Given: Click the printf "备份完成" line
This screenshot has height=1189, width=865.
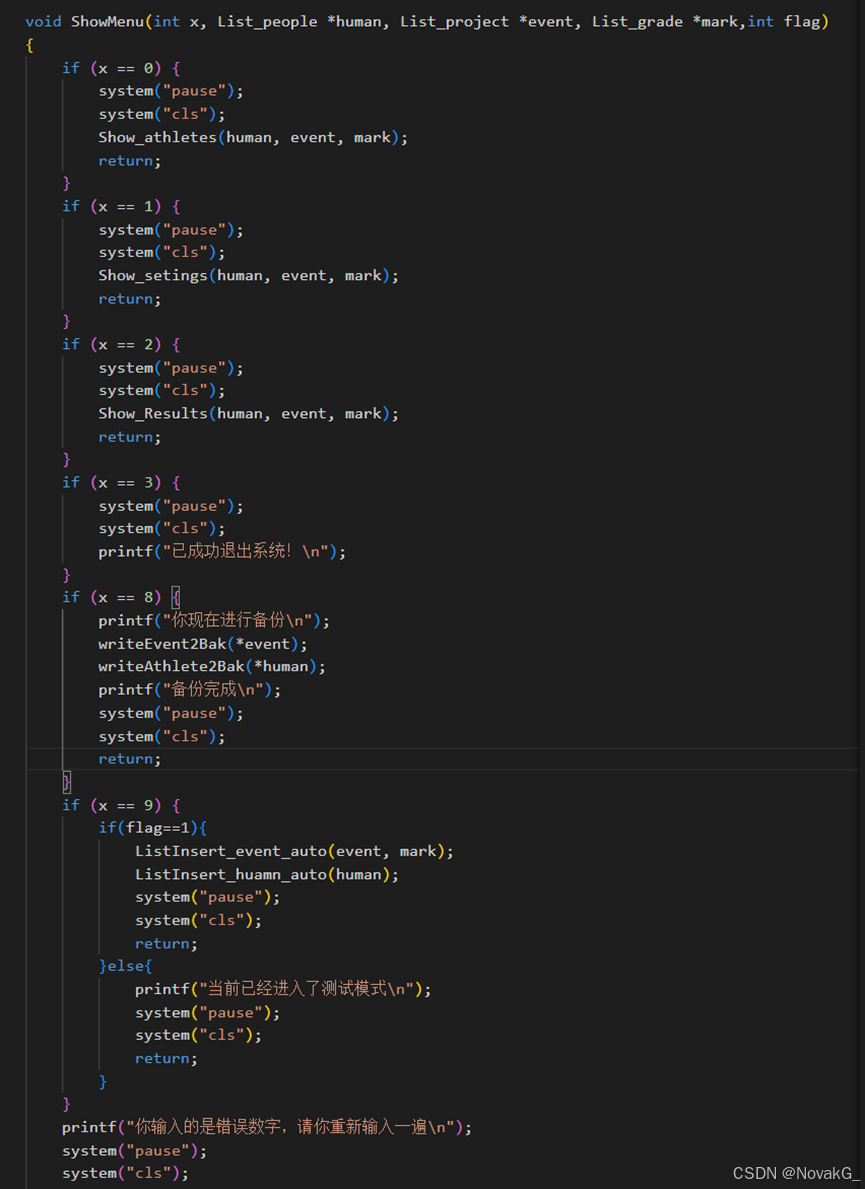Looking at the screenshot, I should pyautogui.click(x=190, y=689).
